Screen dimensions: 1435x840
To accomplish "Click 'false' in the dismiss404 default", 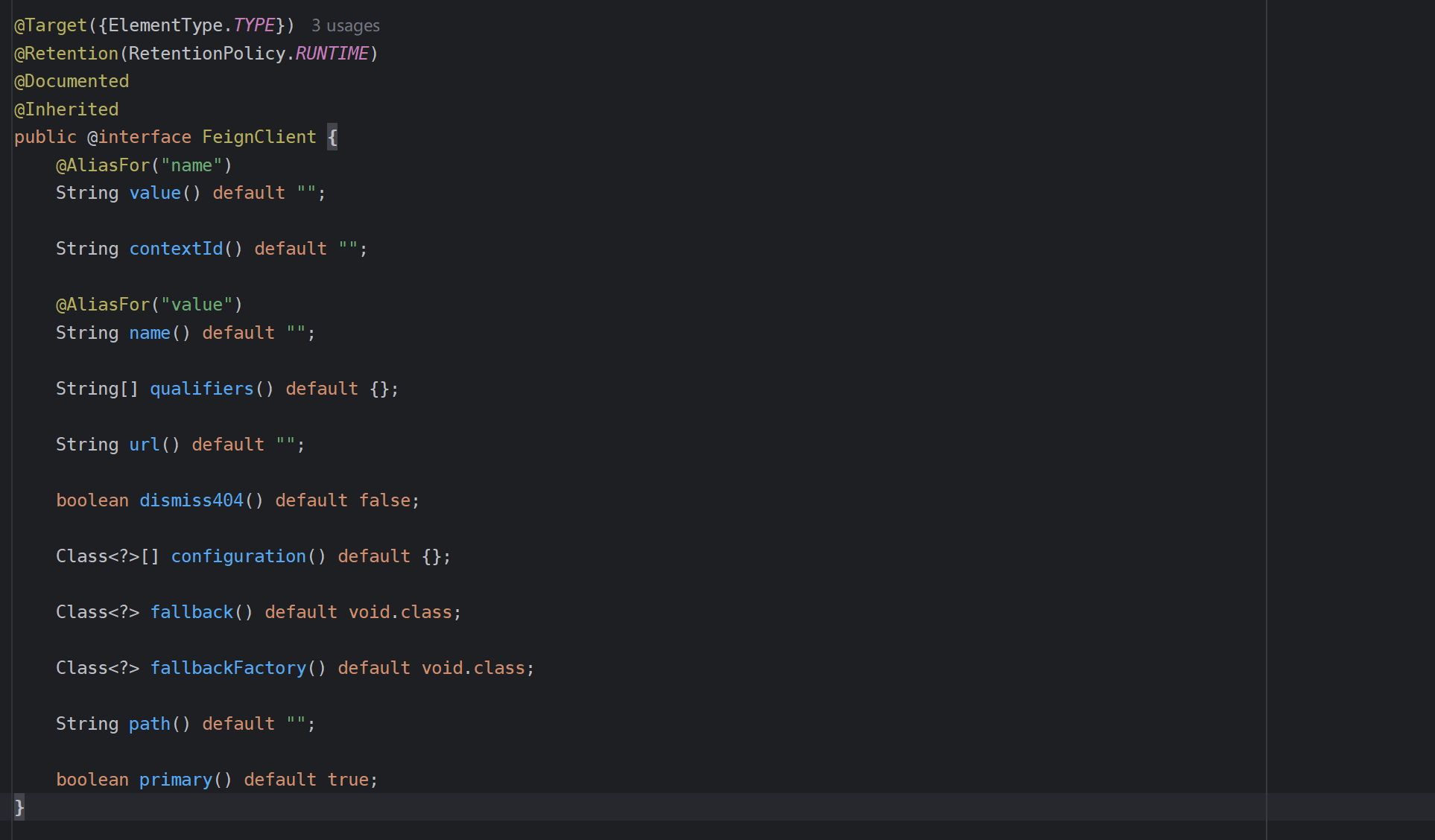I will click(x=384, y=500).
